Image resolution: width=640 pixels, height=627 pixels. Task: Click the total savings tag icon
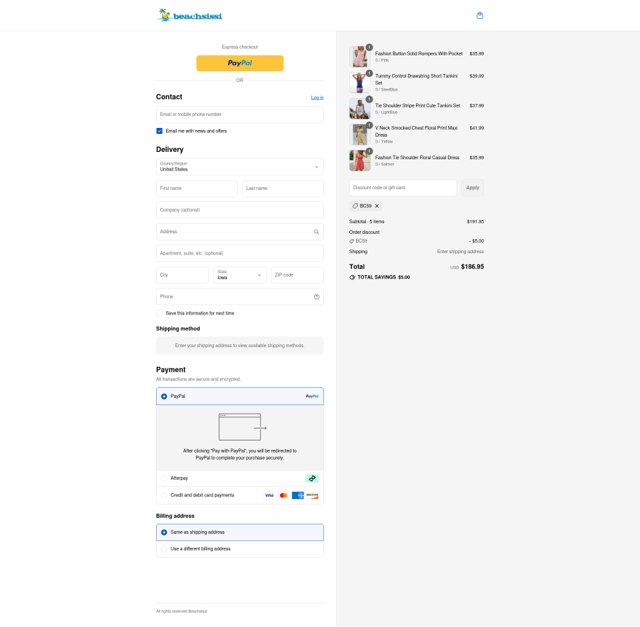(x=352, y=277)
